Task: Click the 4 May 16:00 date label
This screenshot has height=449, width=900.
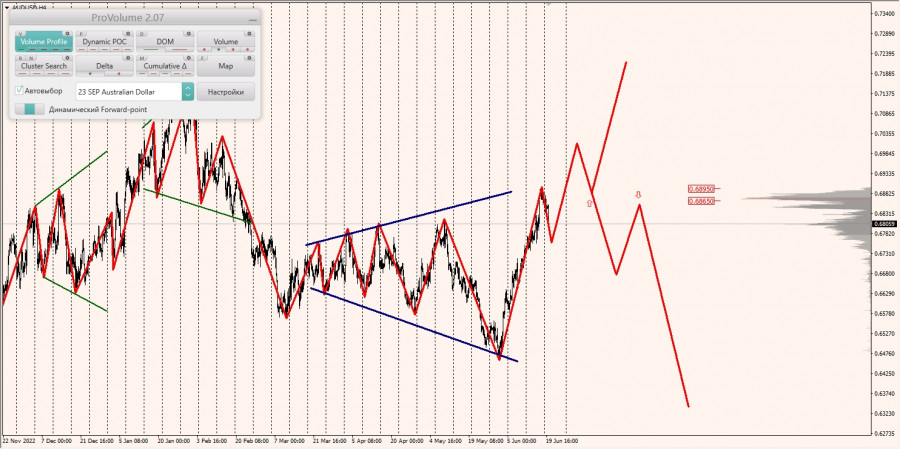Action: click(x=445, y=442)
